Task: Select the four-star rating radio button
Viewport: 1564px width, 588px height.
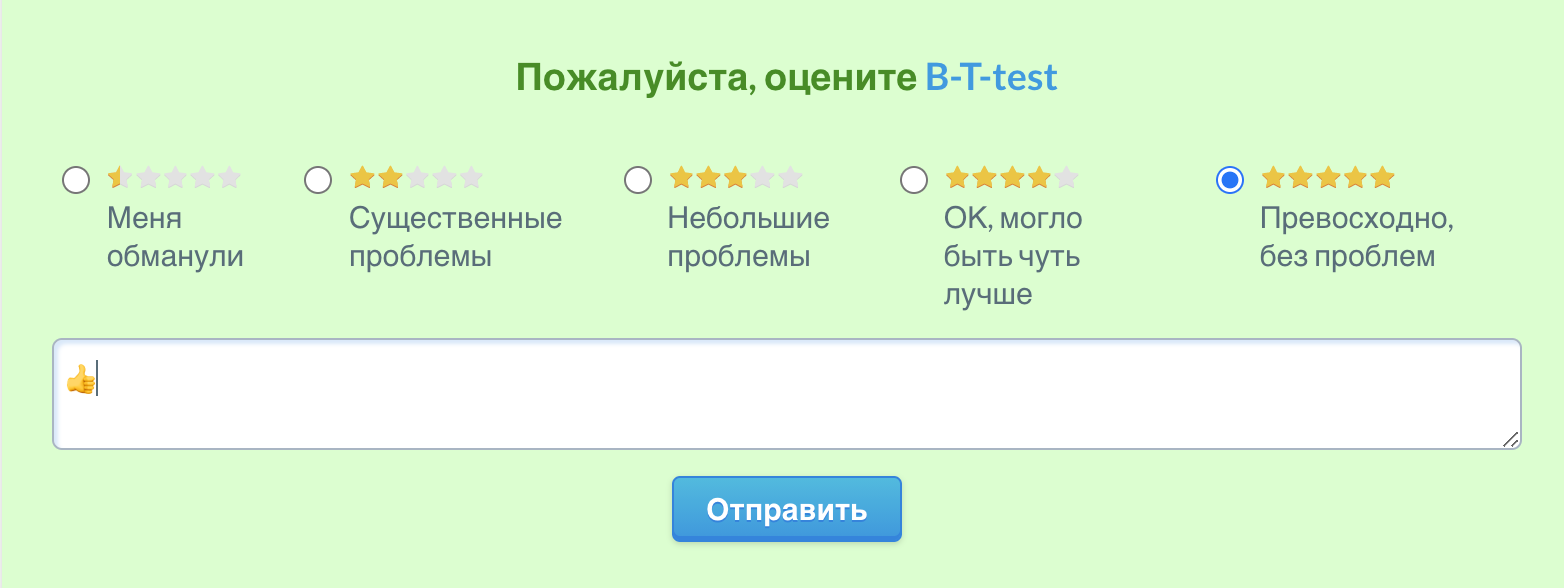Action: click(914, 180)
